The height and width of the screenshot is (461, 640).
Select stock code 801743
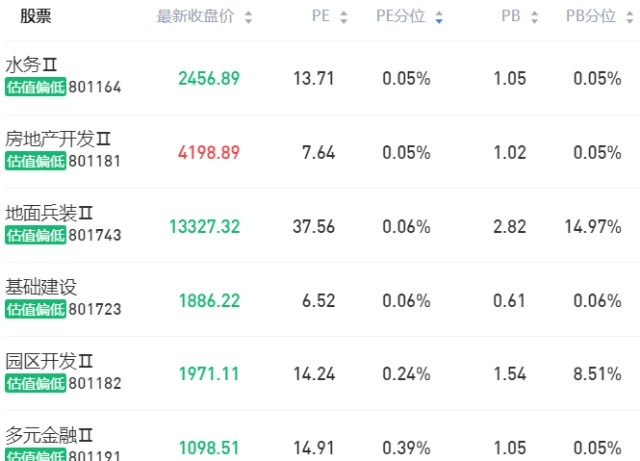pyautogui.click(x=95, y=235)
